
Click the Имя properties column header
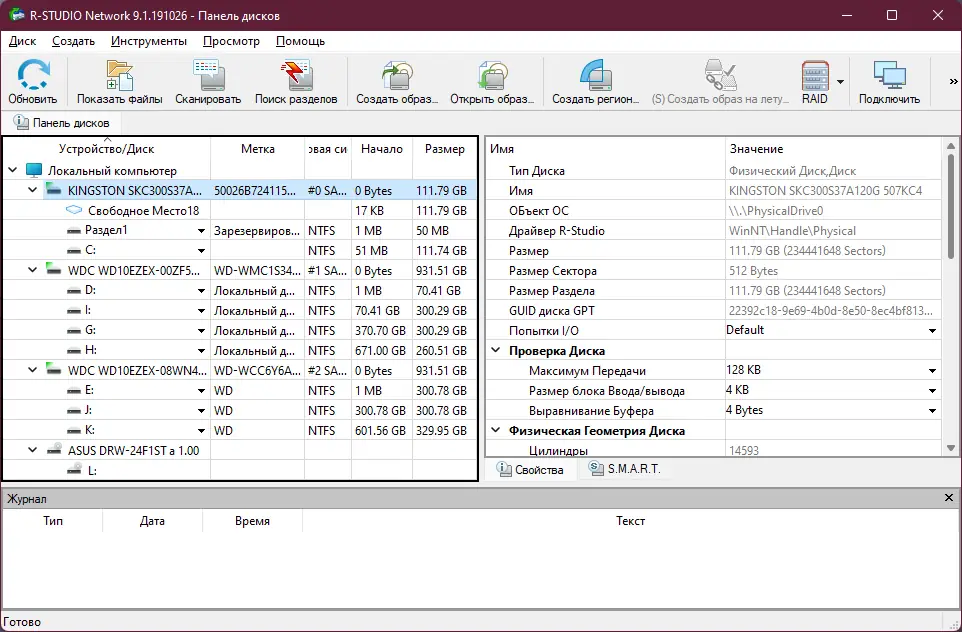606,148
